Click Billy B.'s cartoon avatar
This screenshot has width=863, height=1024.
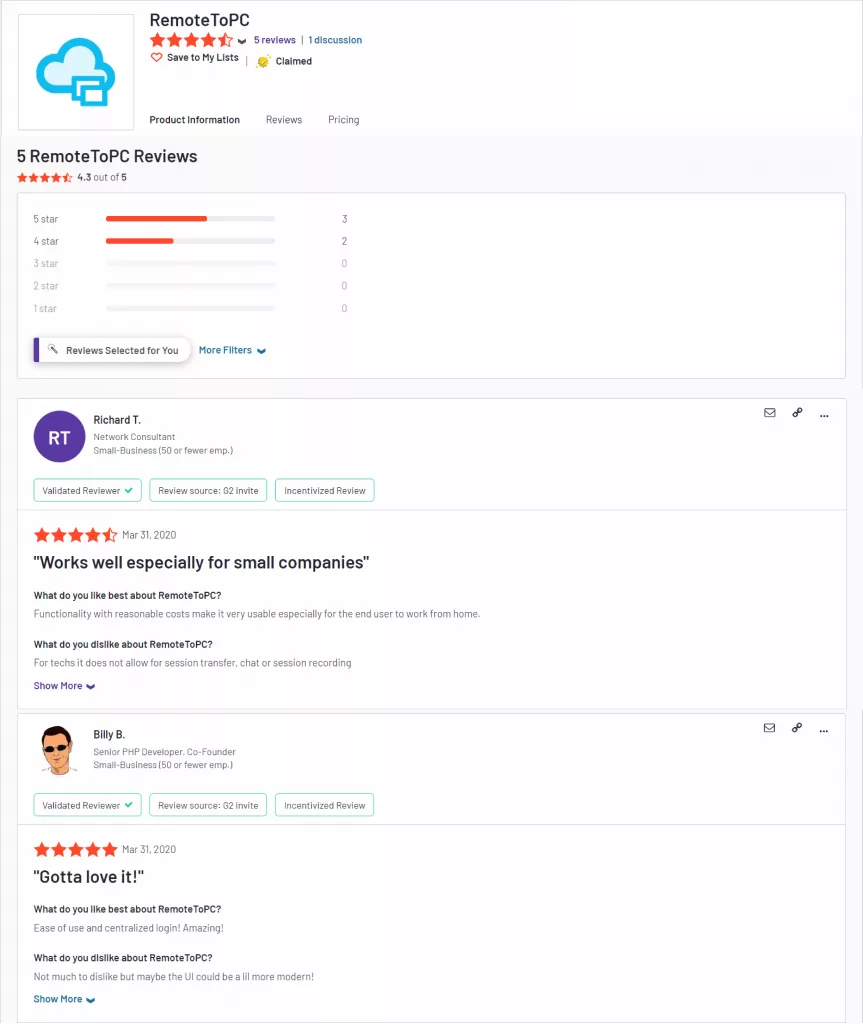(57, 750)
